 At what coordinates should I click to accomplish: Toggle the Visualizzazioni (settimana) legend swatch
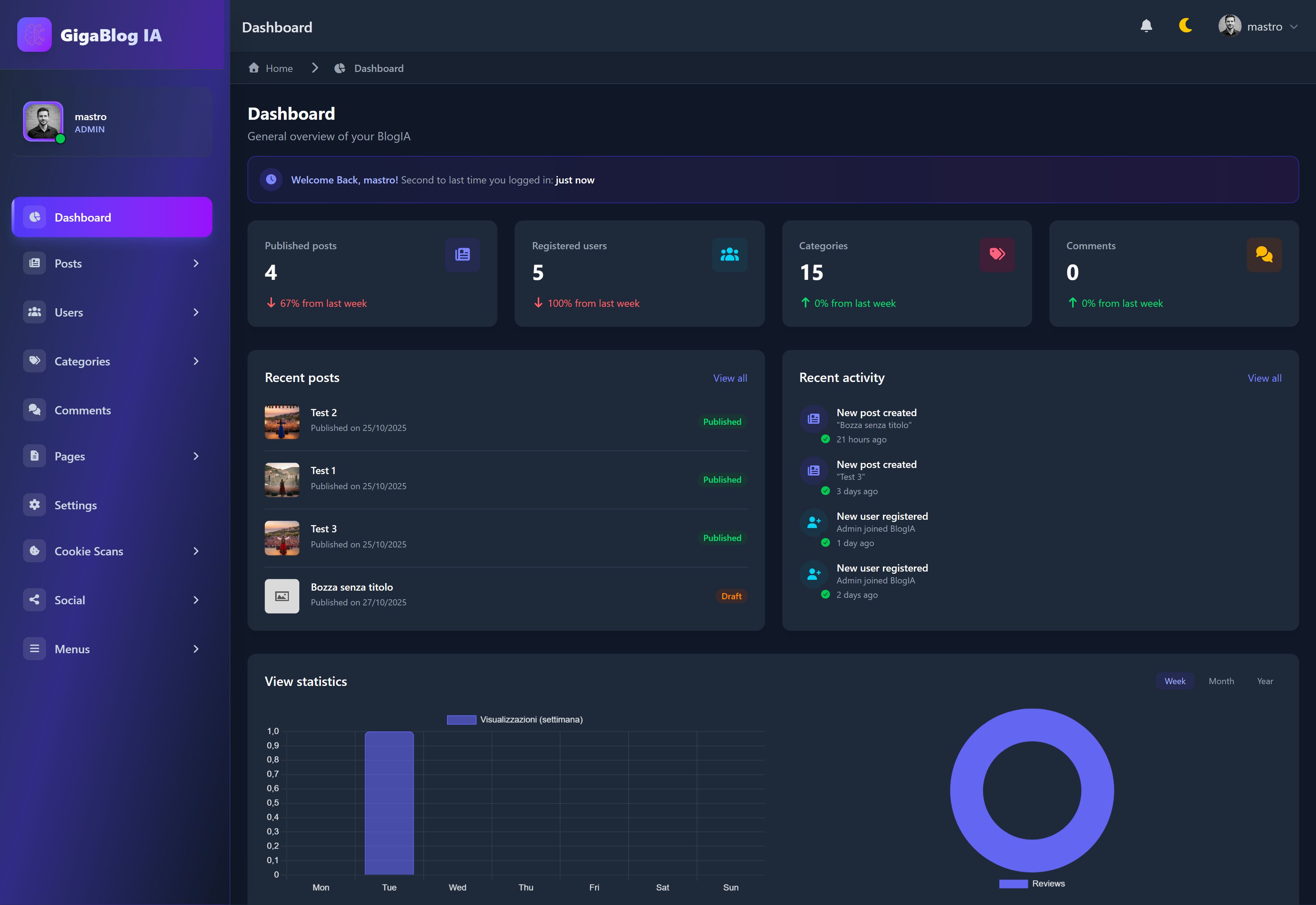461,720
